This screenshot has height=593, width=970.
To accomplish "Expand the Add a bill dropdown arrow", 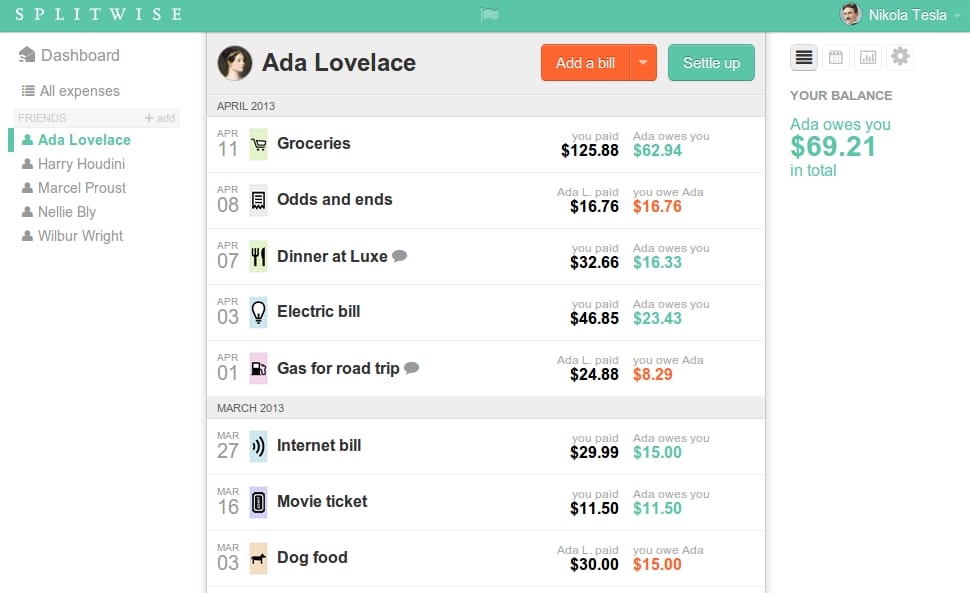I will tap(643, 62).
